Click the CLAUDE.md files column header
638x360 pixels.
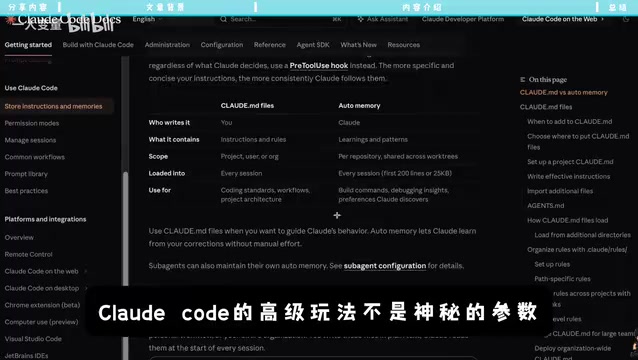[x=247, y=106]
